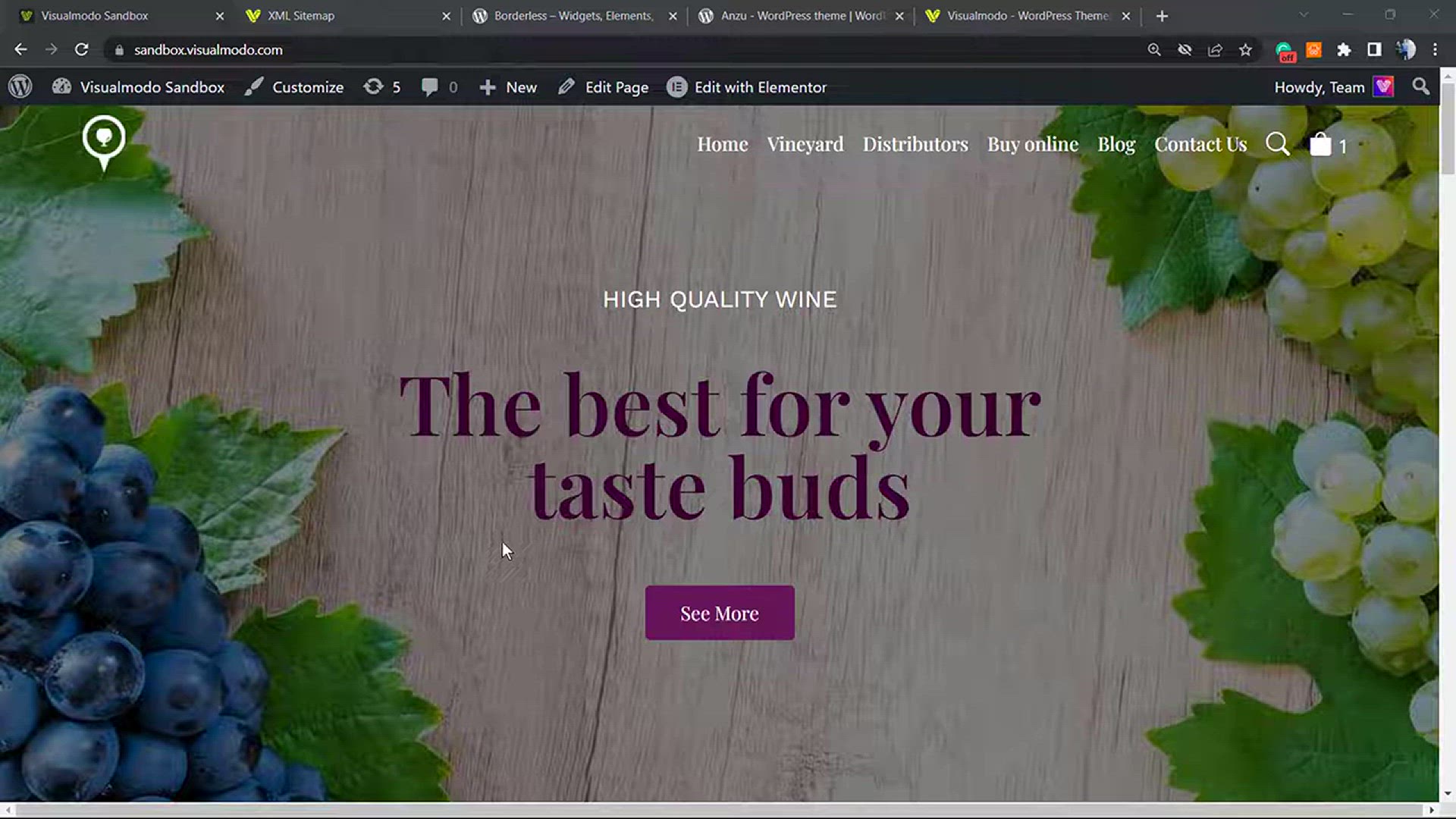Reload the page
The height and width of the screenshot is (819, 1456).
point(81,49)
